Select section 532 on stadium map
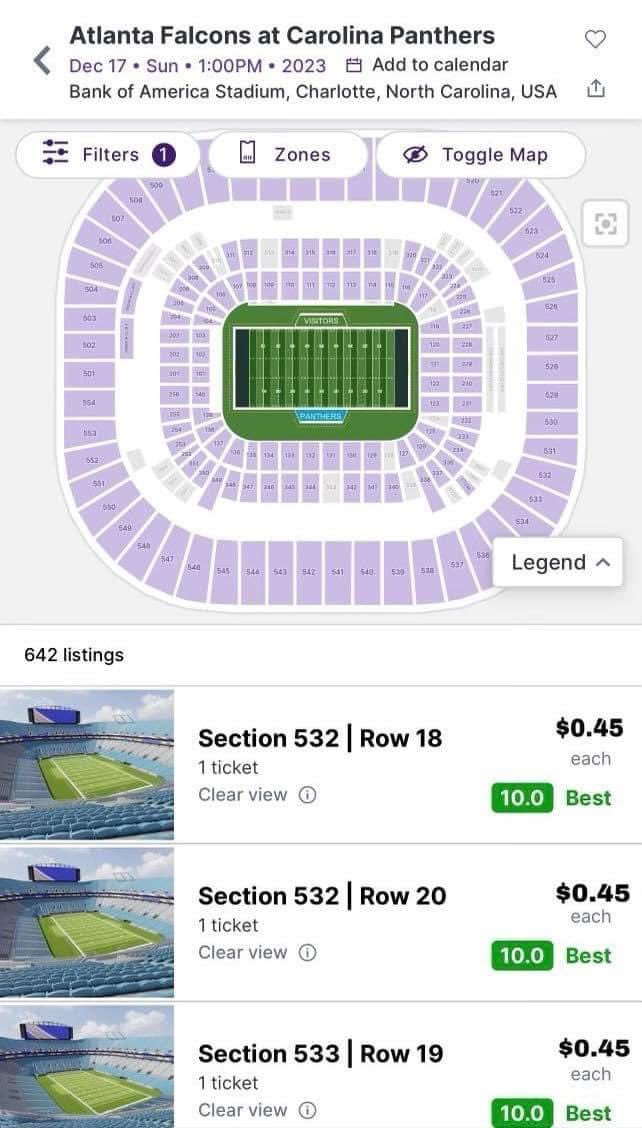Viewport: 642px width, 1128px height. click(545, 476)
